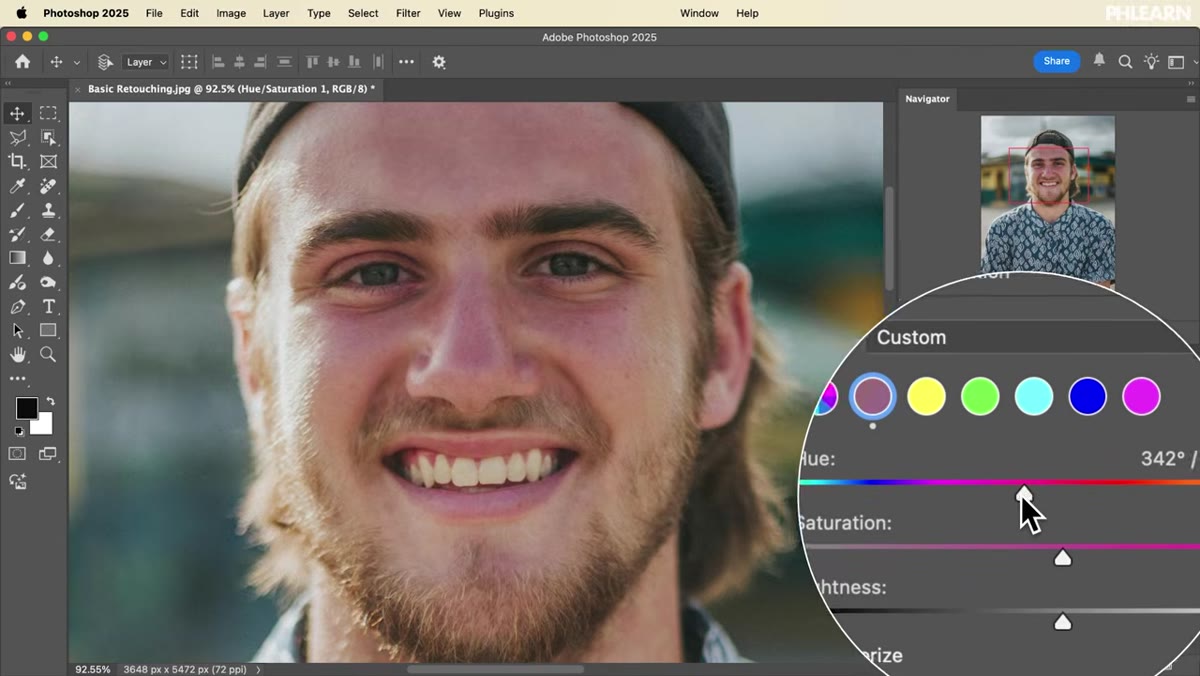Viewport: 1200px width, 676px height.
Task: Open the notifications bell icon
Action: [x=1099, y=60]
